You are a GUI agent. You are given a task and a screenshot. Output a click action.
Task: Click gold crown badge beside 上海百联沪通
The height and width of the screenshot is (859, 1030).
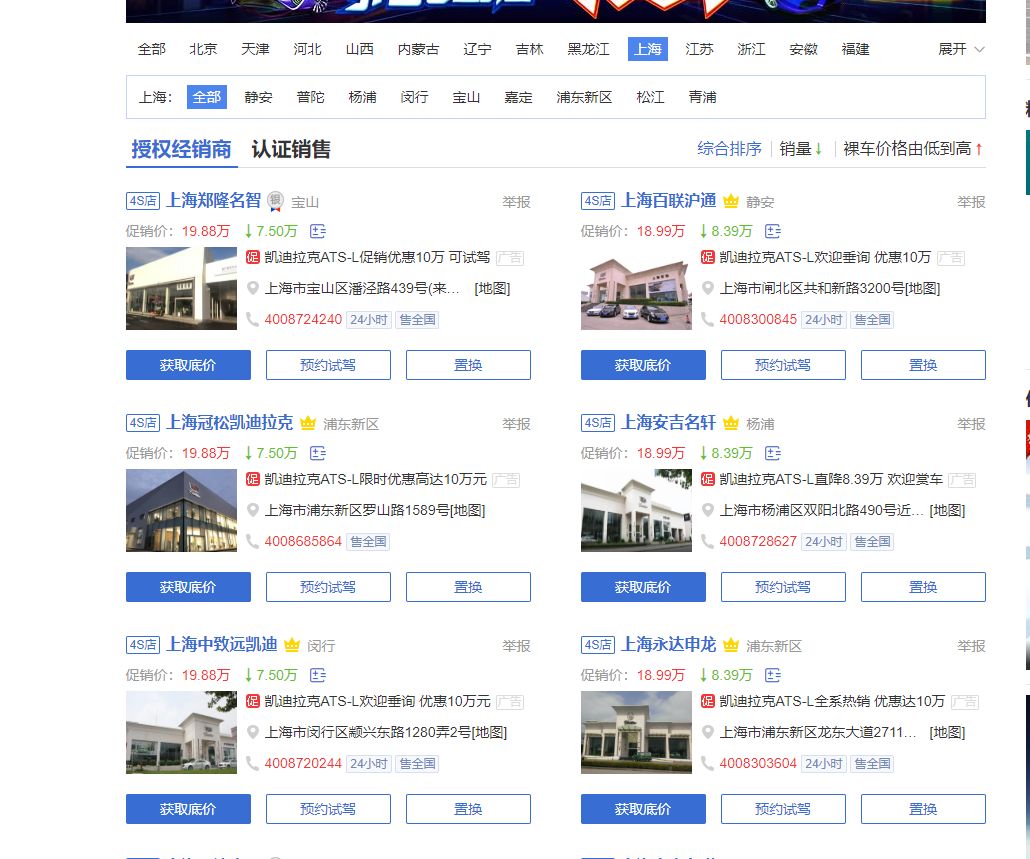731,201
